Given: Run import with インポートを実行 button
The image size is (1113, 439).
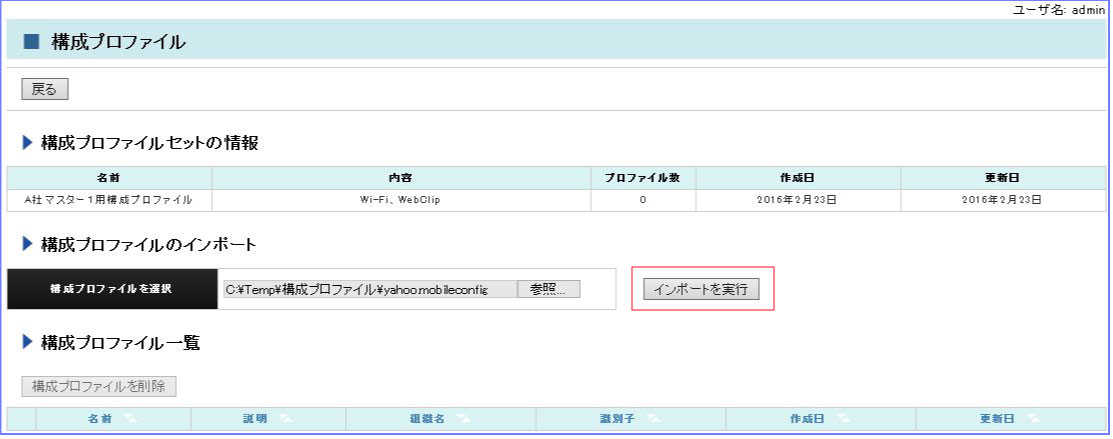Looking at the screenshot, I should (701, 289).
